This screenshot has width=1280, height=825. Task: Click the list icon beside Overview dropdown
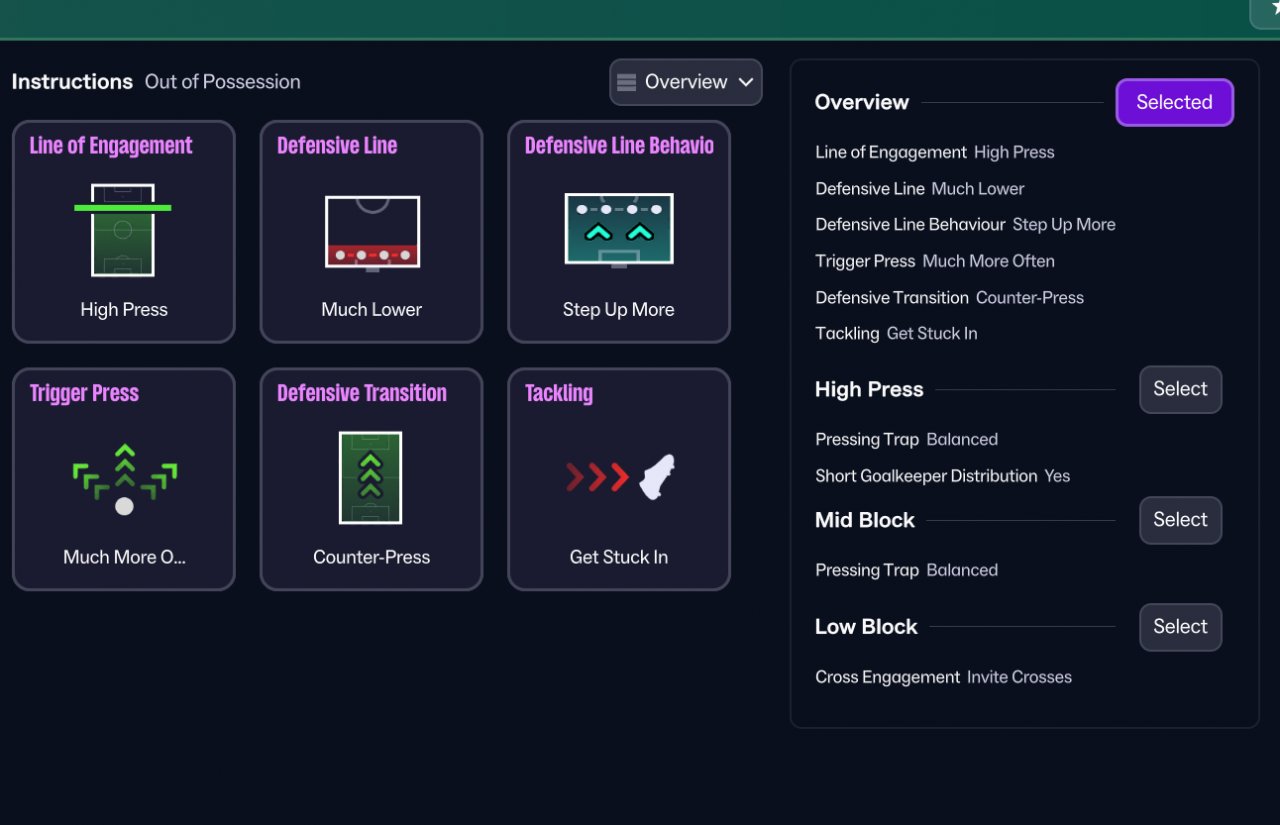[627, 82]
